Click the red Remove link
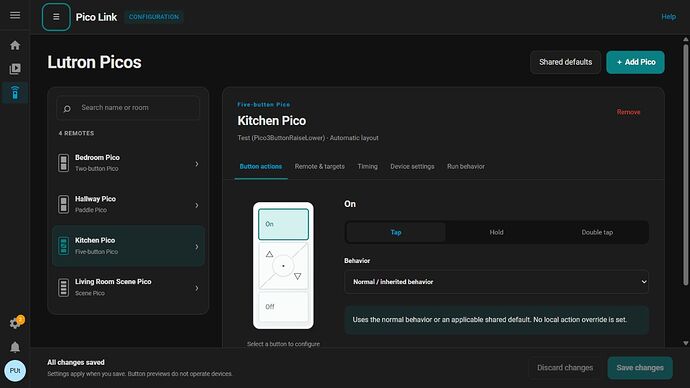 coord(628,112)
